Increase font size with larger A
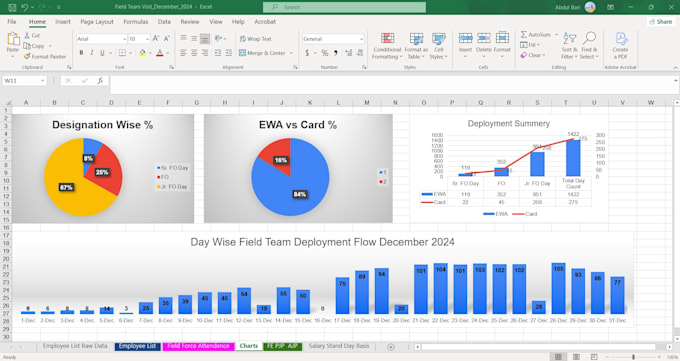Viewport: 680px width, 361px height. [156, 39]
